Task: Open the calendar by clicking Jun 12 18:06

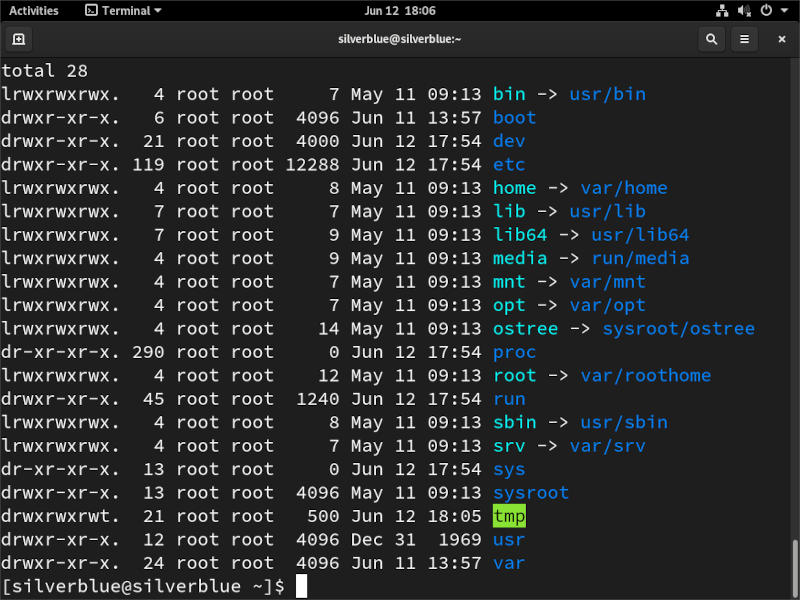Action: pos(400,10)
